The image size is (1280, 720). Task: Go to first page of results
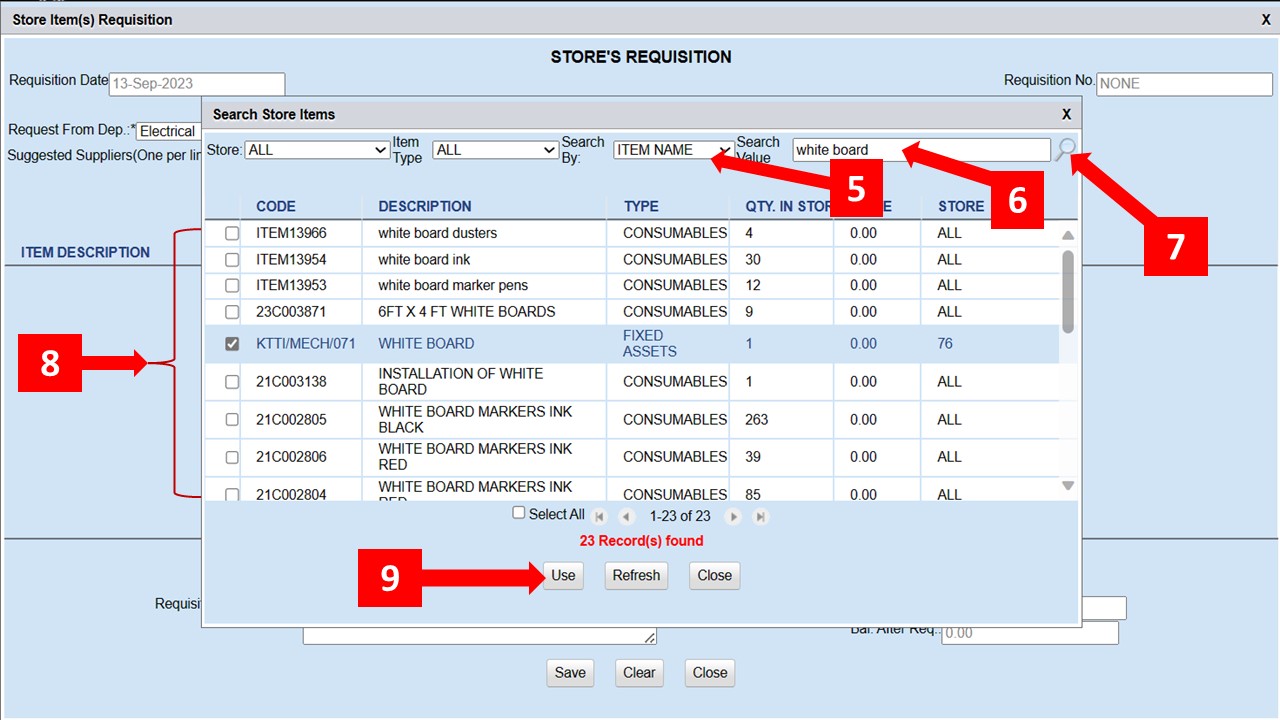(x=600, y=517)
